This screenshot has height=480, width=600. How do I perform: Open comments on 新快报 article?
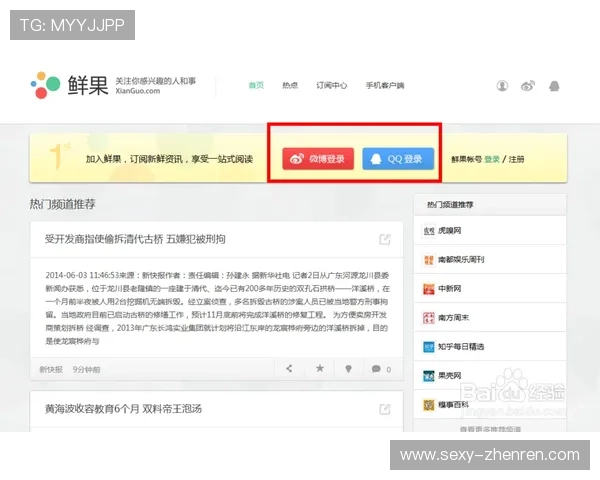tap(381, 369)
